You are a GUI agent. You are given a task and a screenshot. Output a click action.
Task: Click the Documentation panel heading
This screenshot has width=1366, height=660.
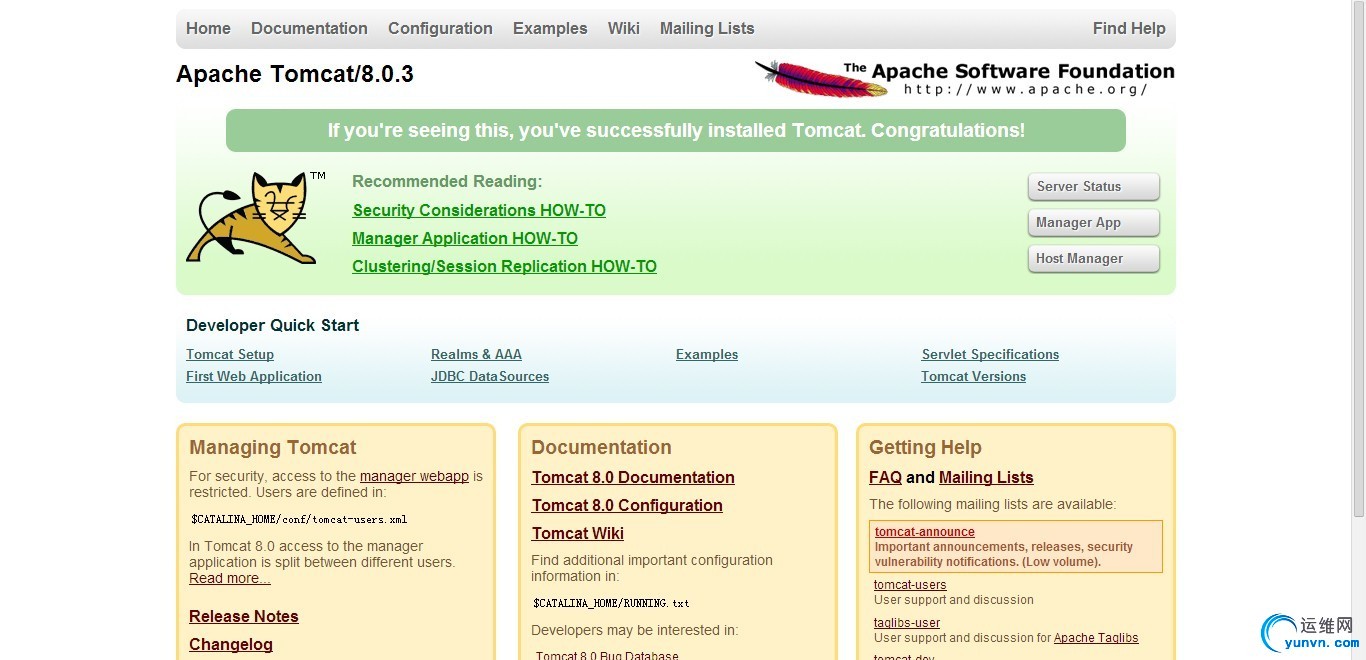click(x=601, y=447)
